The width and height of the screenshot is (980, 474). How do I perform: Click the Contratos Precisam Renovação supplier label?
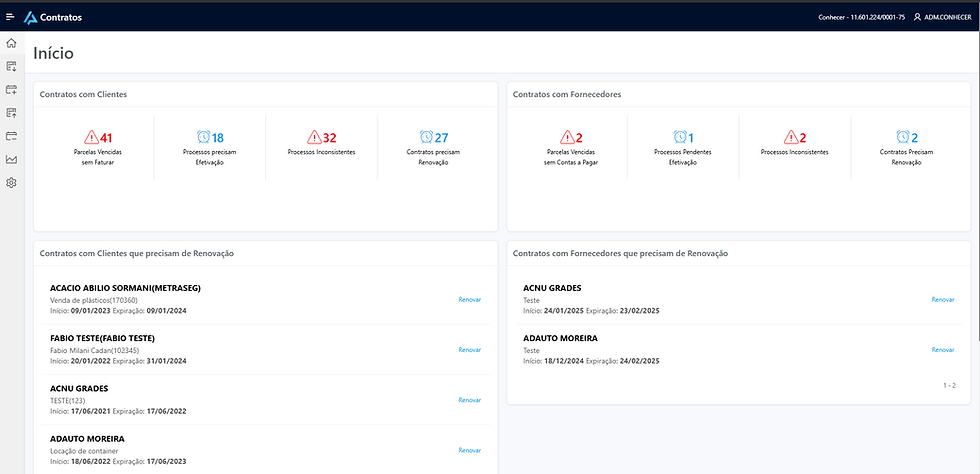click(x=906, y=157)
